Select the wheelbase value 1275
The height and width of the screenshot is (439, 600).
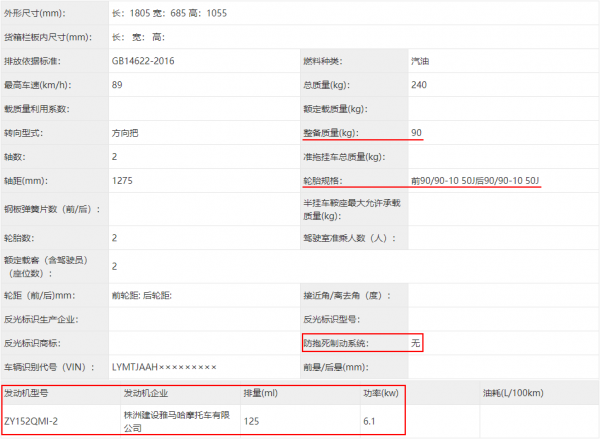coord(122,181)
